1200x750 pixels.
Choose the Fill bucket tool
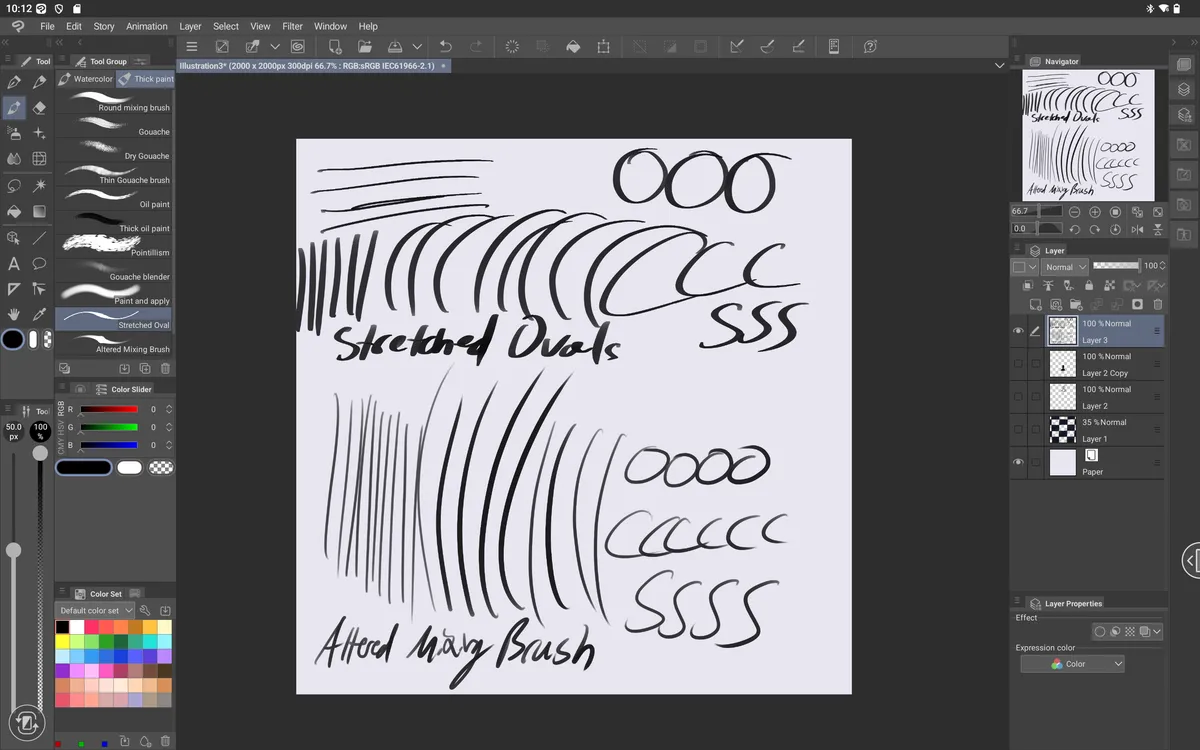click(14, 212)
